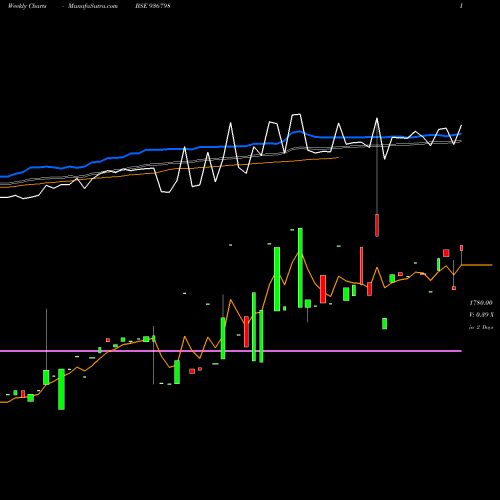Click the thick blue moving average line
The height and width of the screenshot is (500, 500).
point(231,147)
